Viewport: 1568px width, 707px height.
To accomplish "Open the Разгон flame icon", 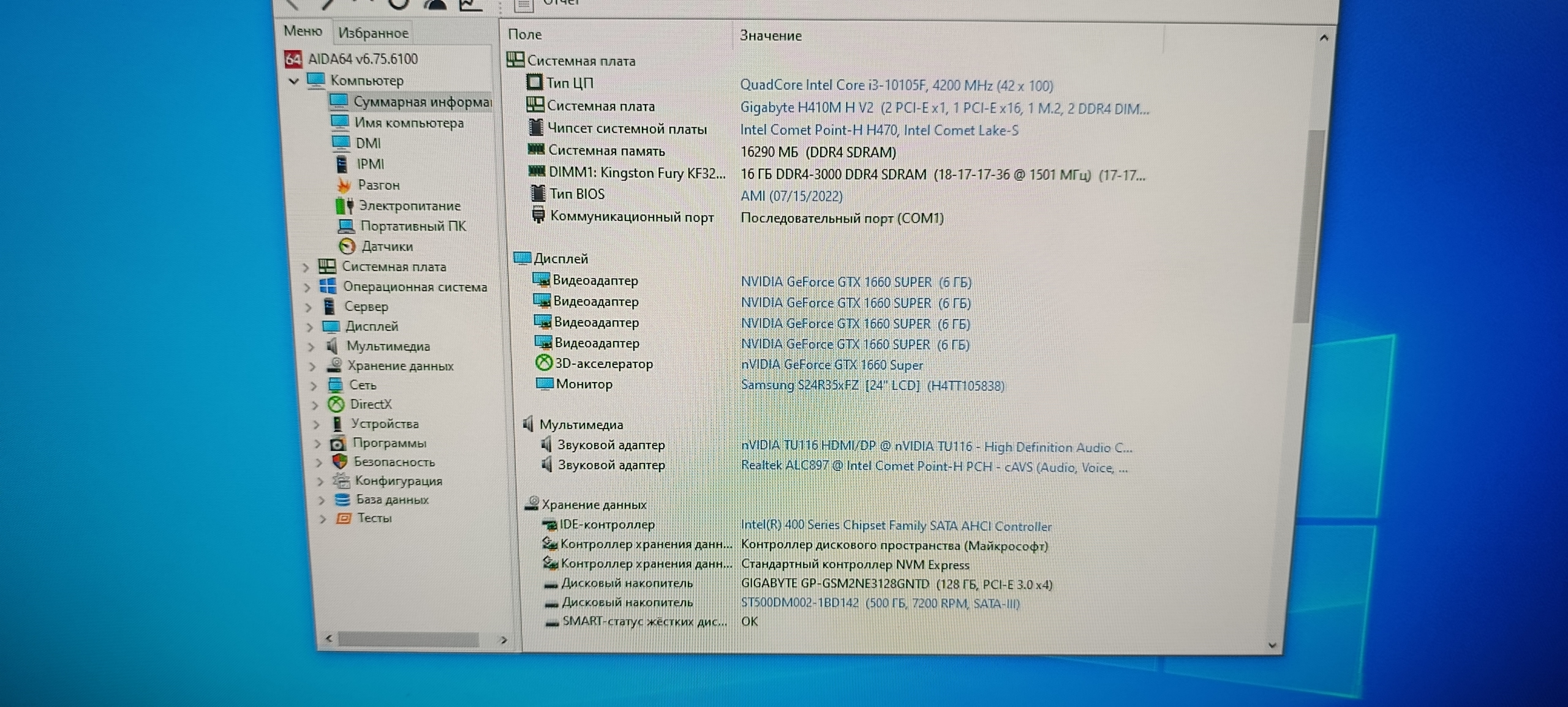I will pos(344,184).
